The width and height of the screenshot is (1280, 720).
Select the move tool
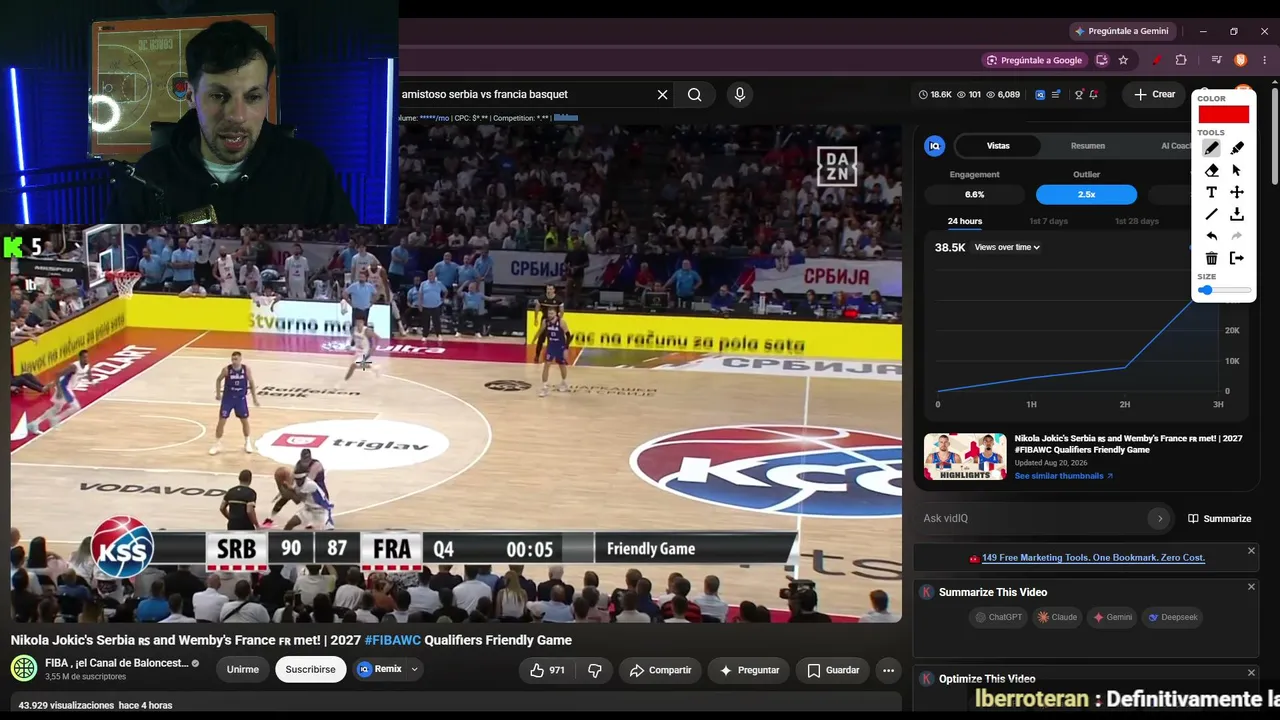click(1237, 192)
